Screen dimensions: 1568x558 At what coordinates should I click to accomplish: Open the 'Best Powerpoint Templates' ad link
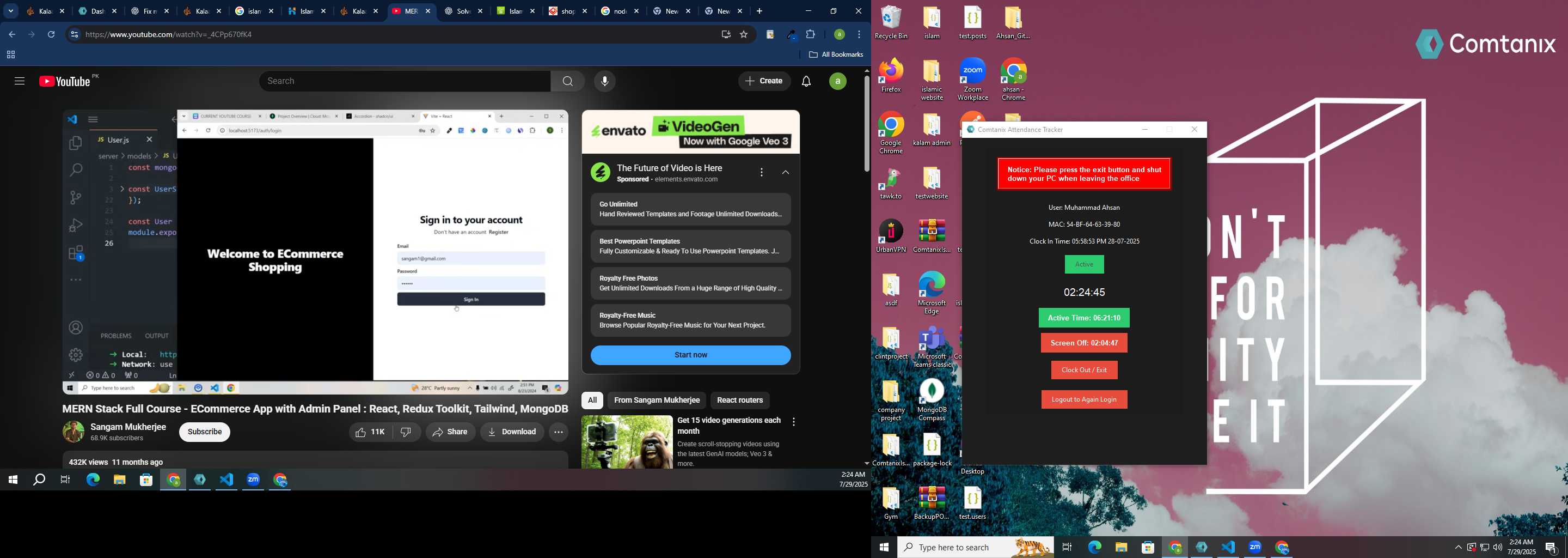(691, 246)
